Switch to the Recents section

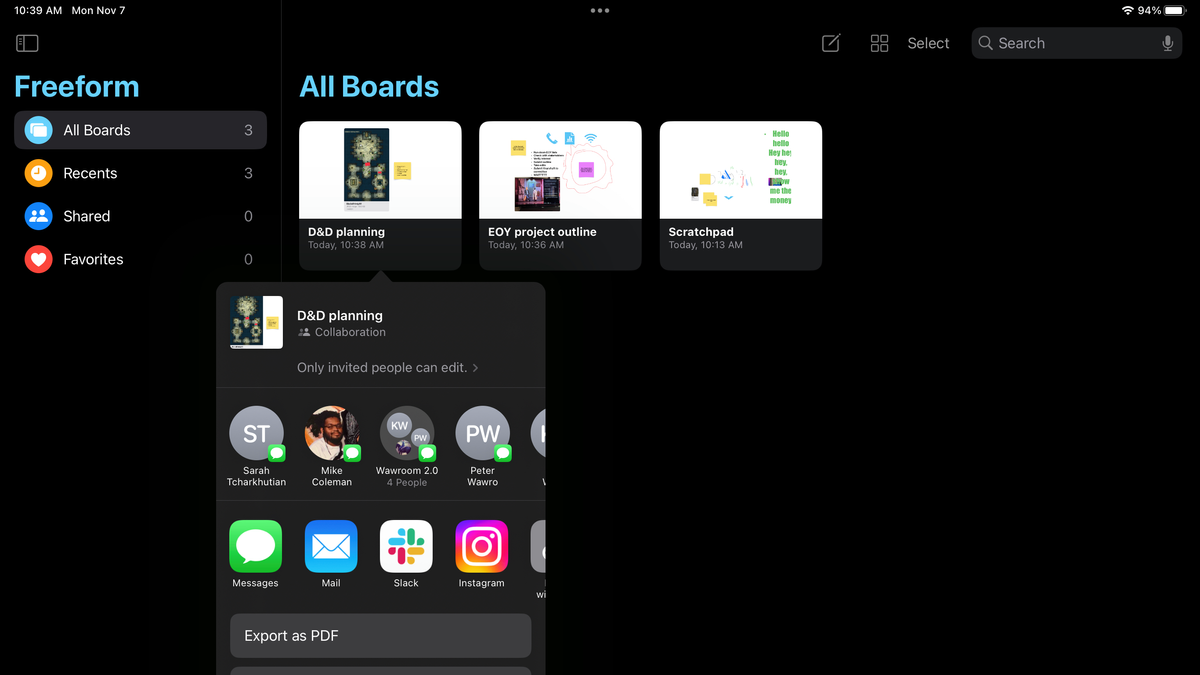tap(90, 173)
